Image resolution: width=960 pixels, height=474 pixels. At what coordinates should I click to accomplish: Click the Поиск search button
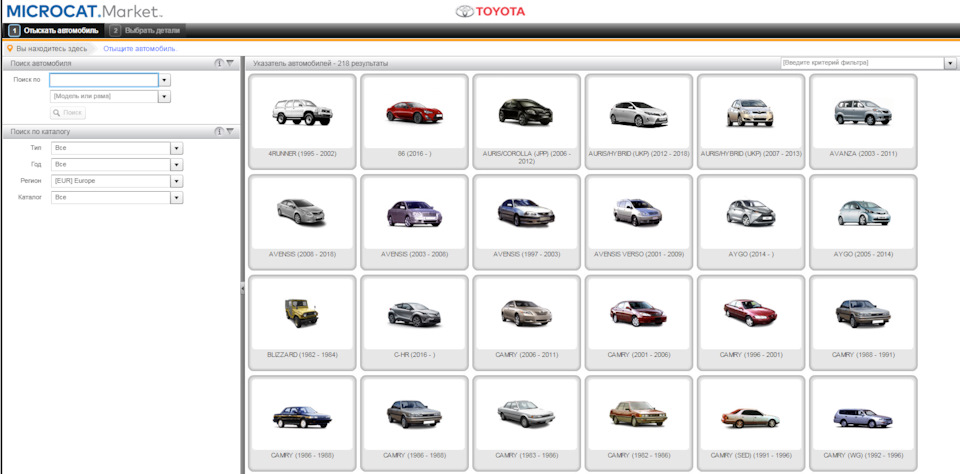pos(68,113)
